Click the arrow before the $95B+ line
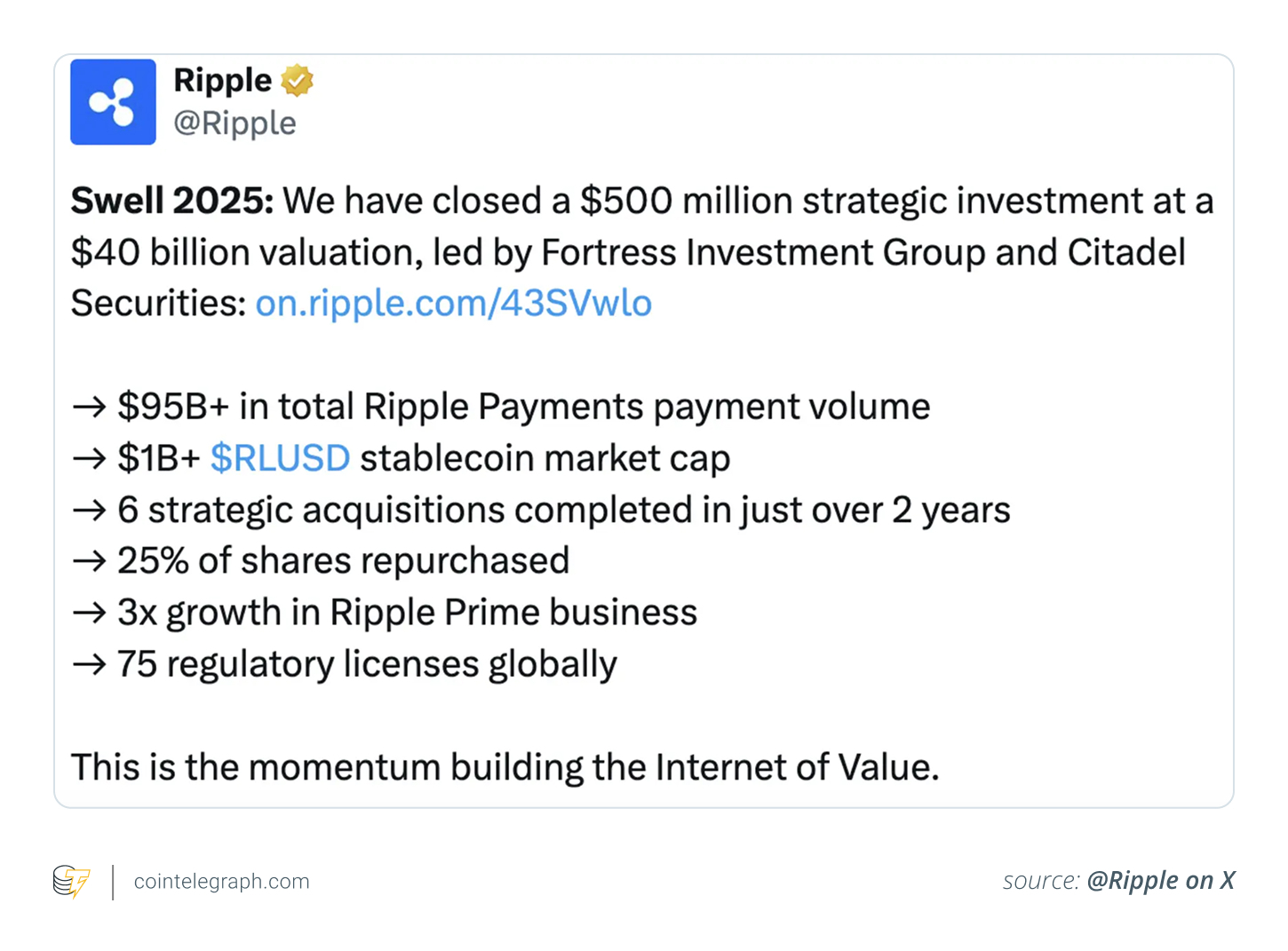Viewport: 1288px width, 951px height. (x=89, y=408)
